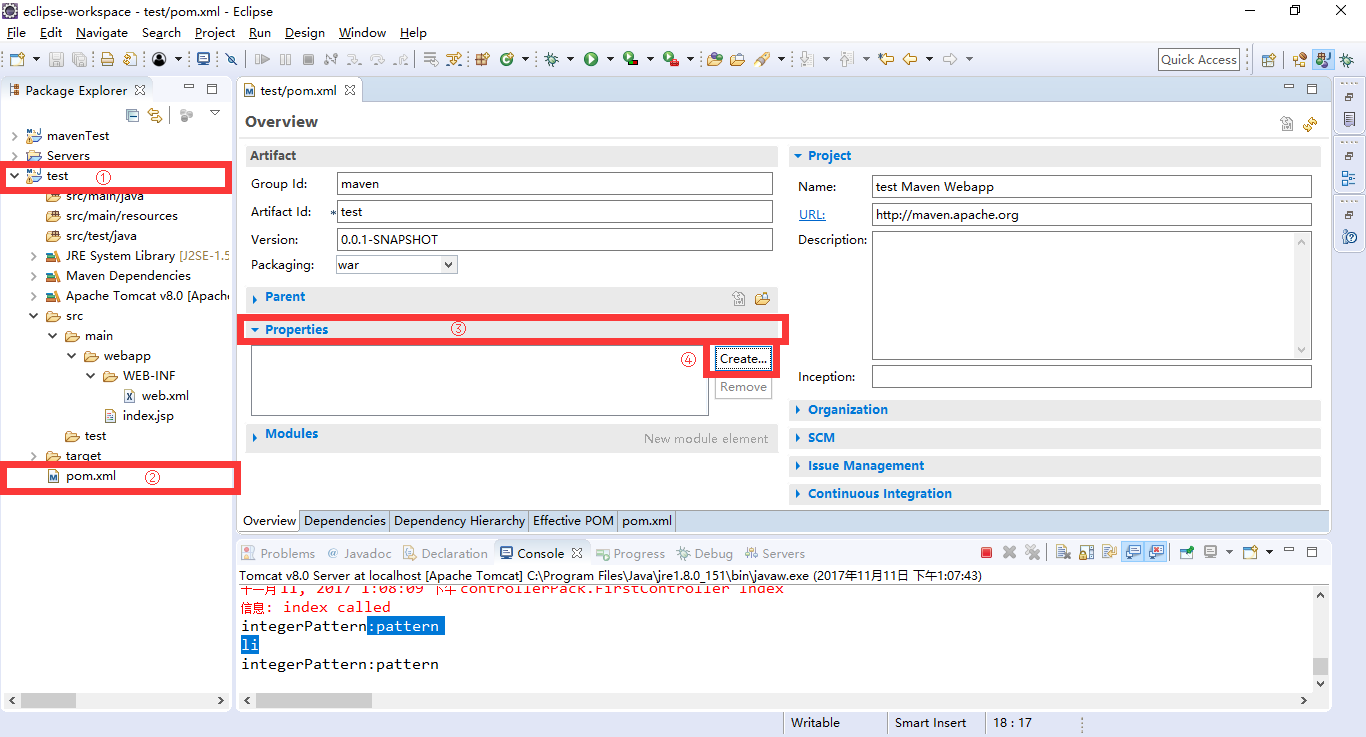Click the red Terminate console button
Image resolution: width=1366 pixels, height=737 pixels.
pyautogui.click(x=986, y=552)
